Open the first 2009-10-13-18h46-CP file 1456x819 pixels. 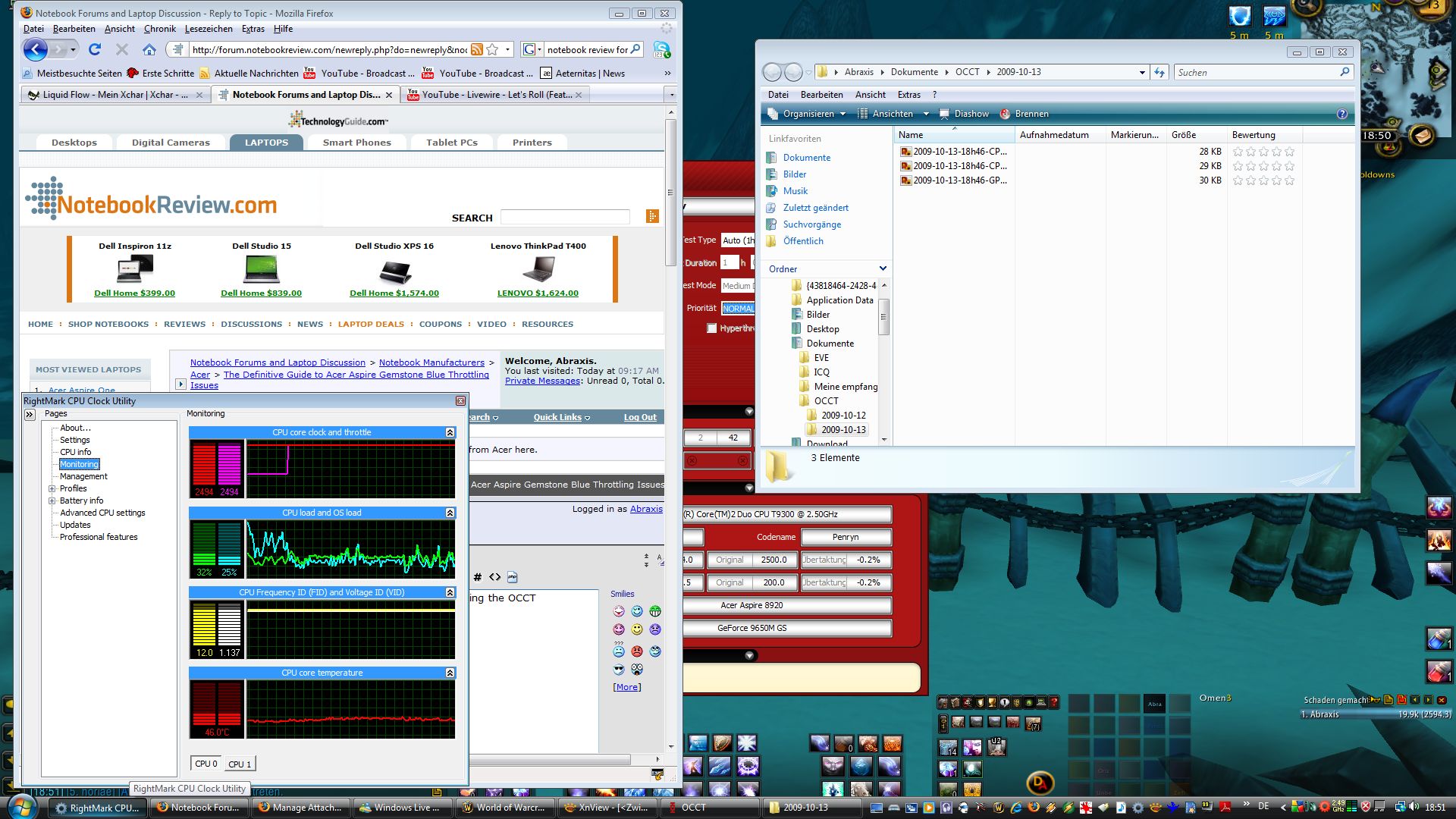click(x=954, y=152)
